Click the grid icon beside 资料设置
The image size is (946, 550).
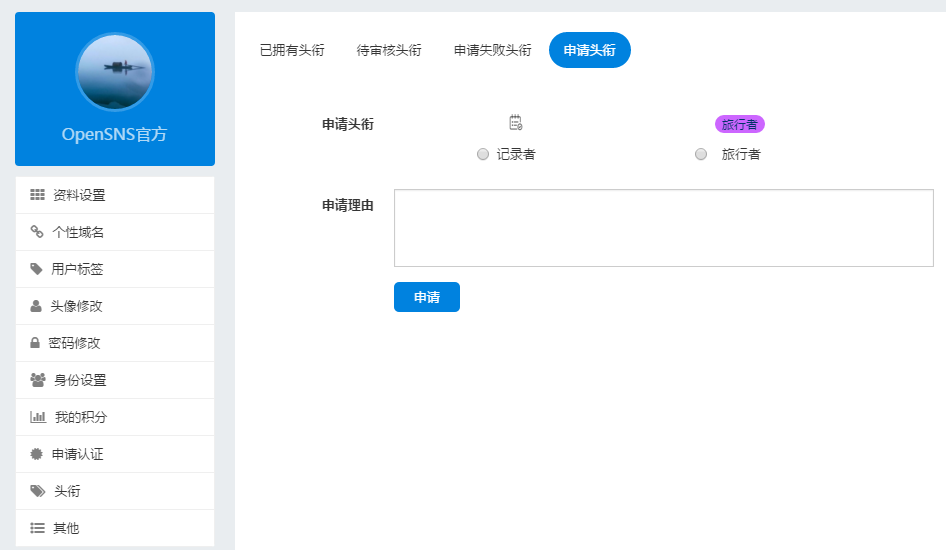[37, 195]
